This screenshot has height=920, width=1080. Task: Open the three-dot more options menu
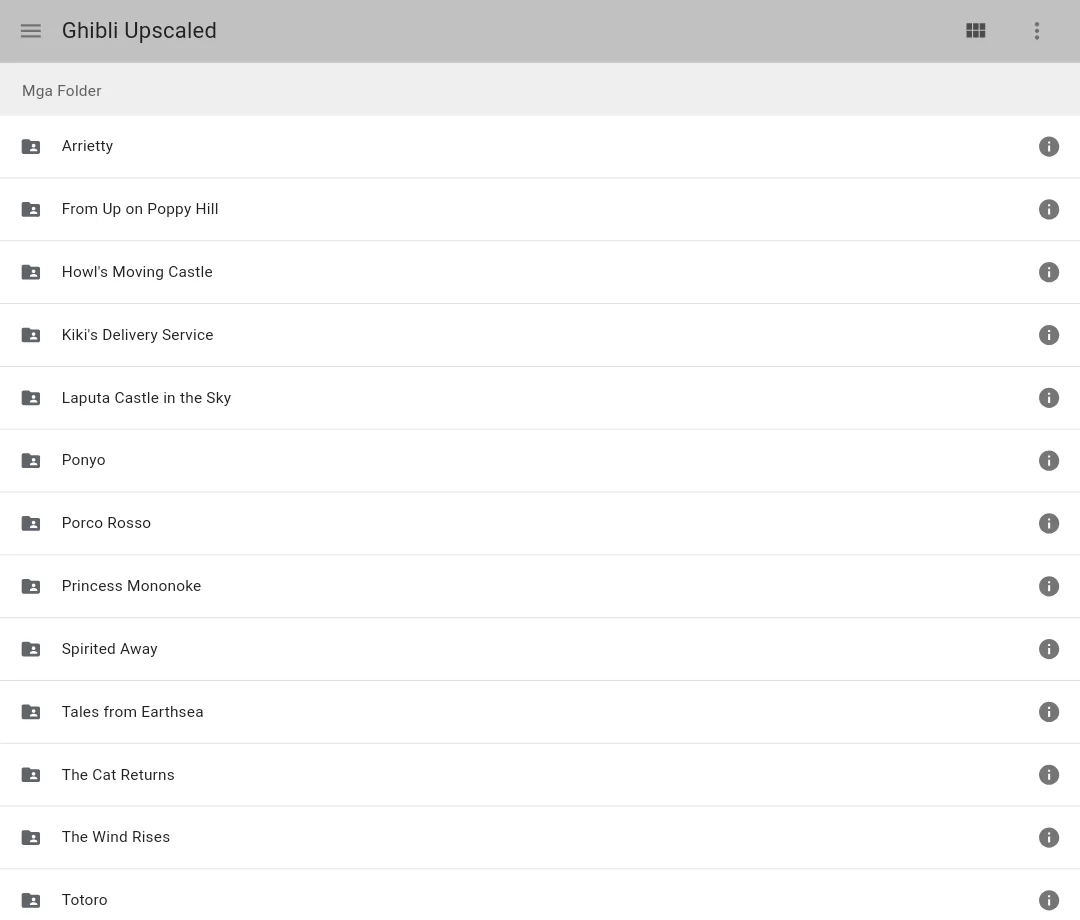[x=1037, y=31]
